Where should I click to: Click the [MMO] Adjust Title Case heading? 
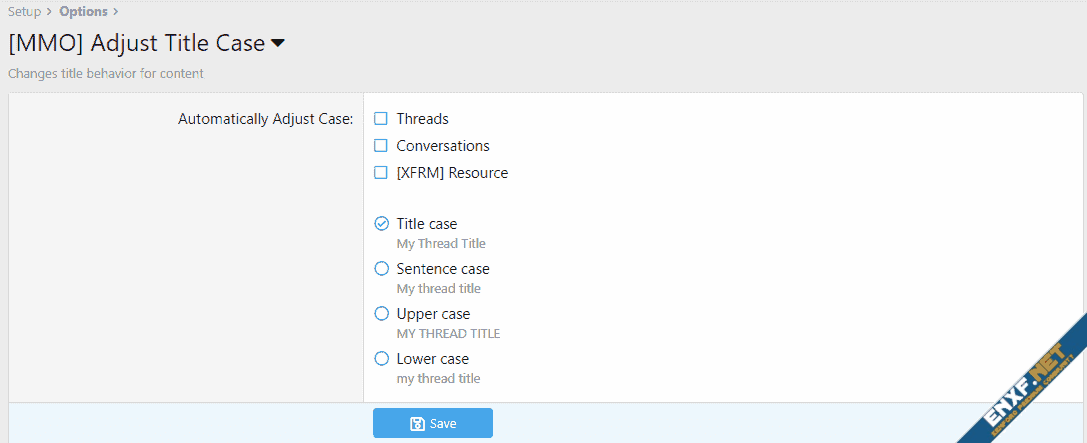tap(136, 43)
